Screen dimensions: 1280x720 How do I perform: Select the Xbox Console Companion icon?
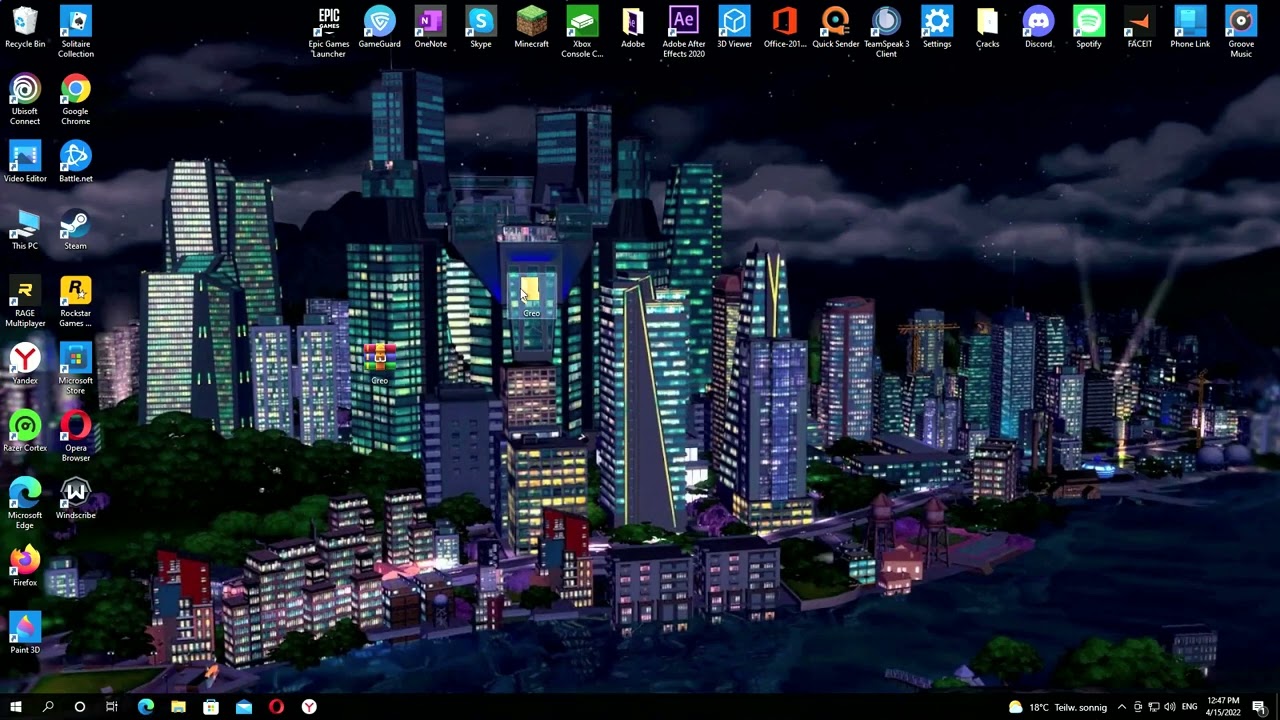582,32
